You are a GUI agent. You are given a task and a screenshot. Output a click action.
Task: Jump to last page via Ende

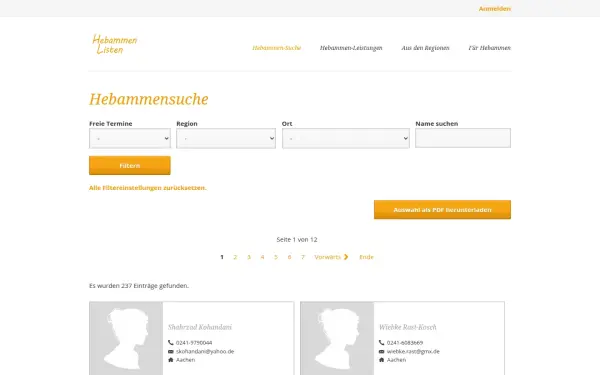pyautogui.click(x=366, y=257)
